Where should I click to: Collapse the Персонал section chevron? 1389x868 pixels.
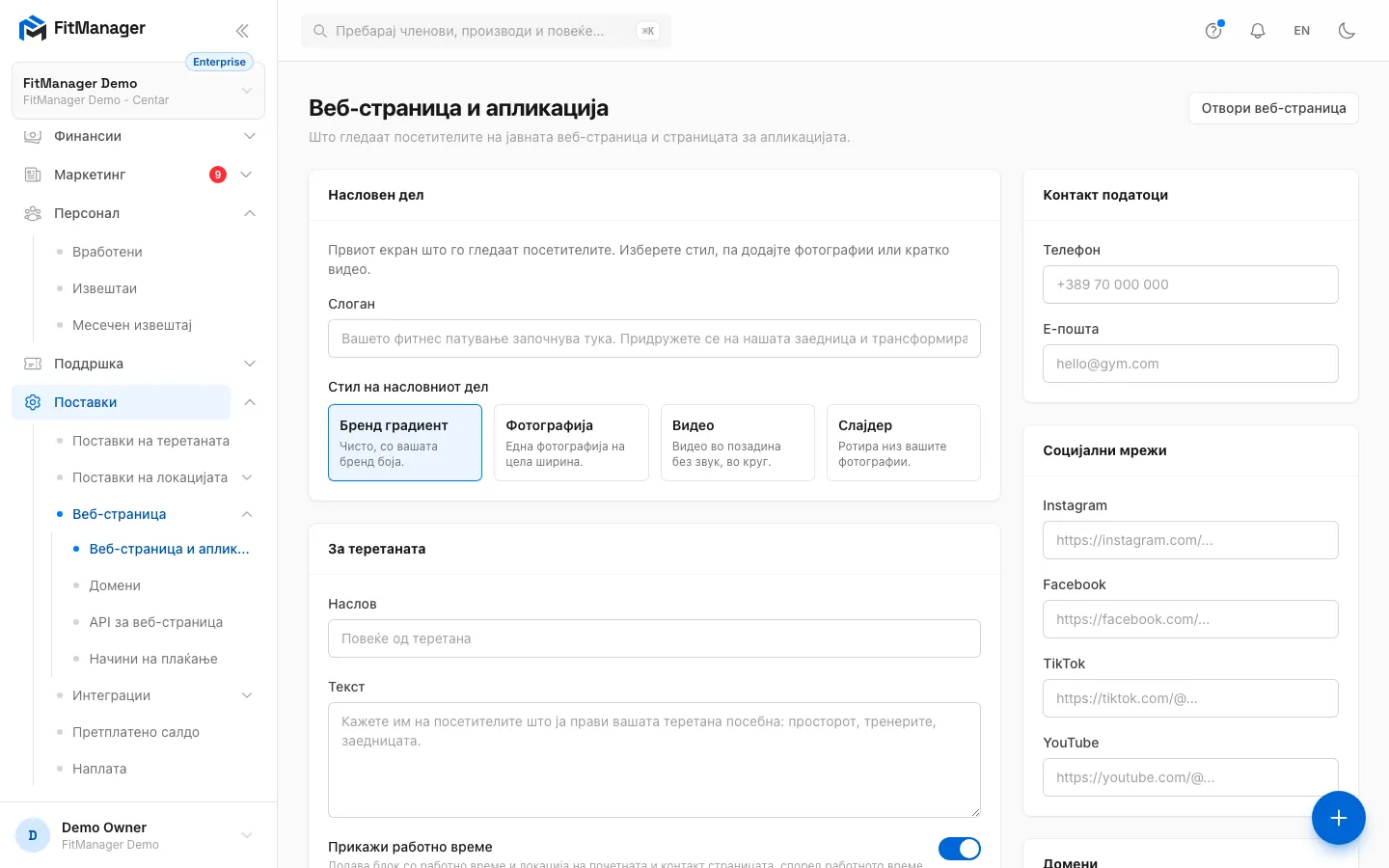coord(250,213)
